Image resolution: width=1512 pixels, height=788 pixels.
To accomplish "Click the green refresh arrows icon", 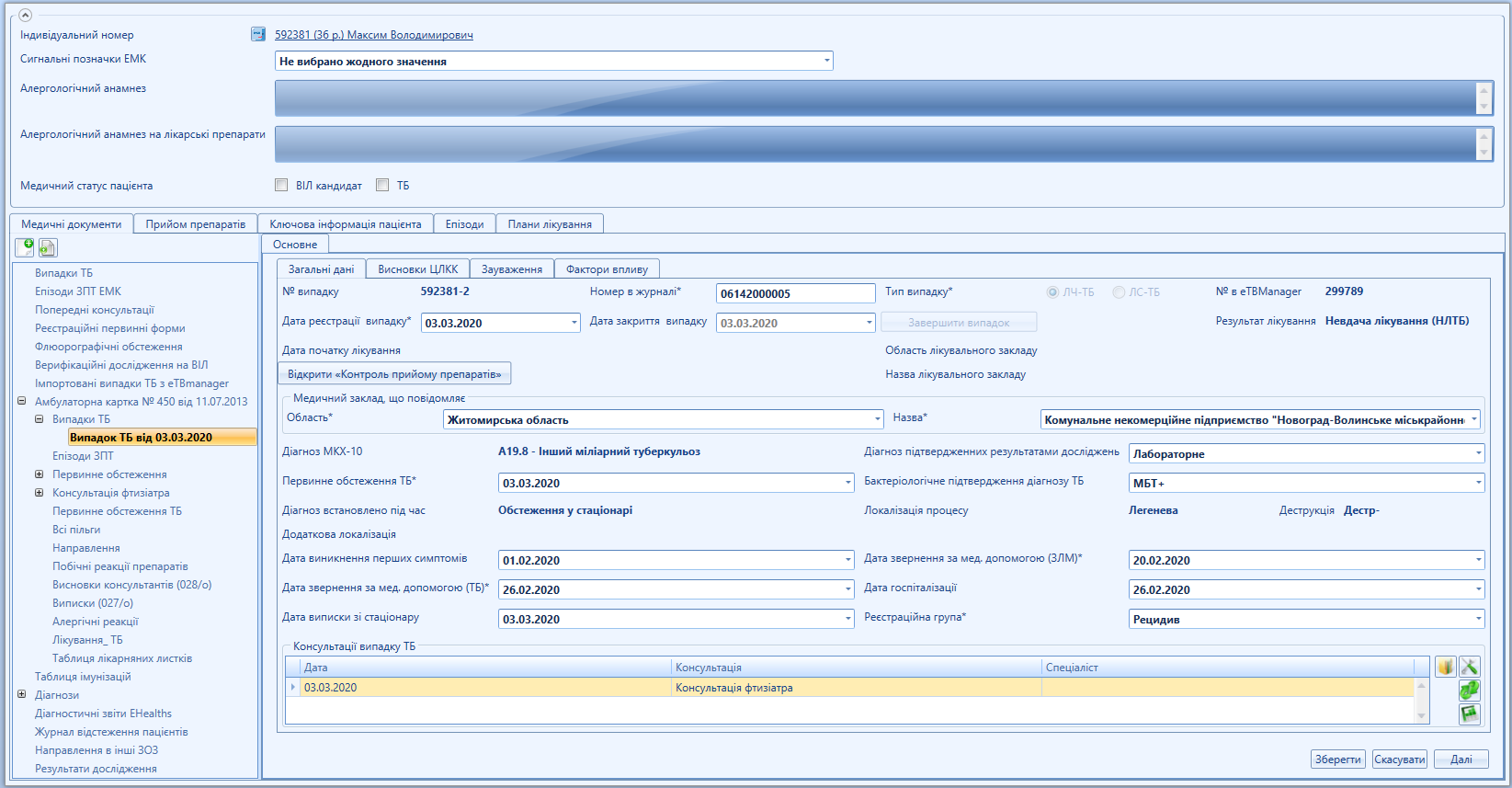I will pyautogui.click(x=1470, y=690).
